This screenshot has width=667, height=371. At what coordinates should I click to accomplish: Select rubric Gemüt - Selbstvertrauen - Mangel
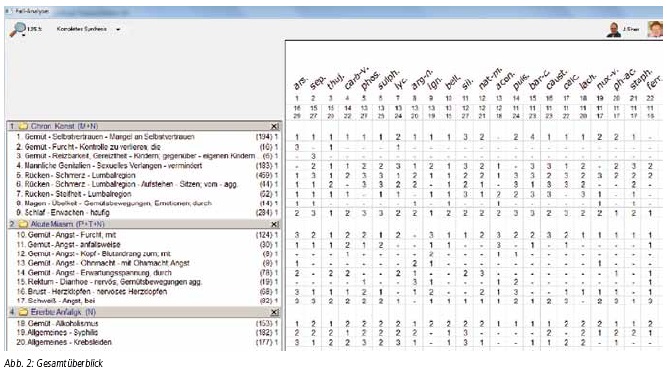tap(105, 137)
